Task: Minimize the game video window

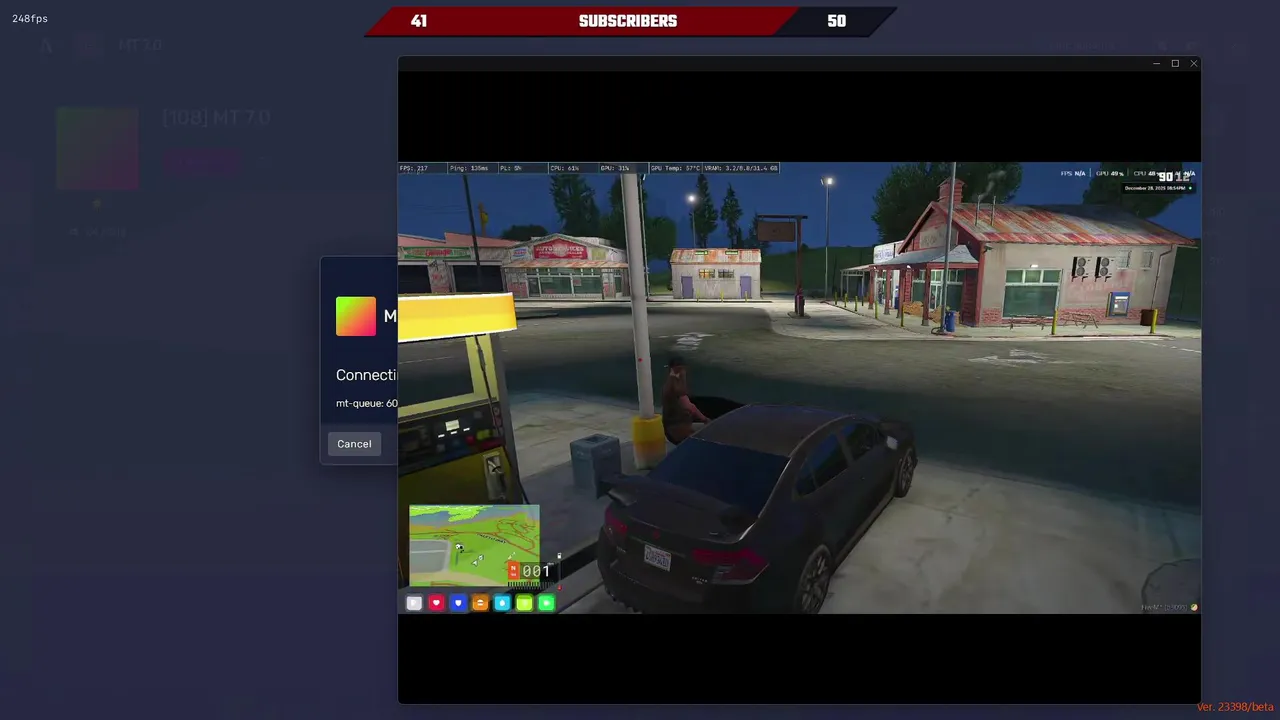Action: click(x=1156, y=63)
